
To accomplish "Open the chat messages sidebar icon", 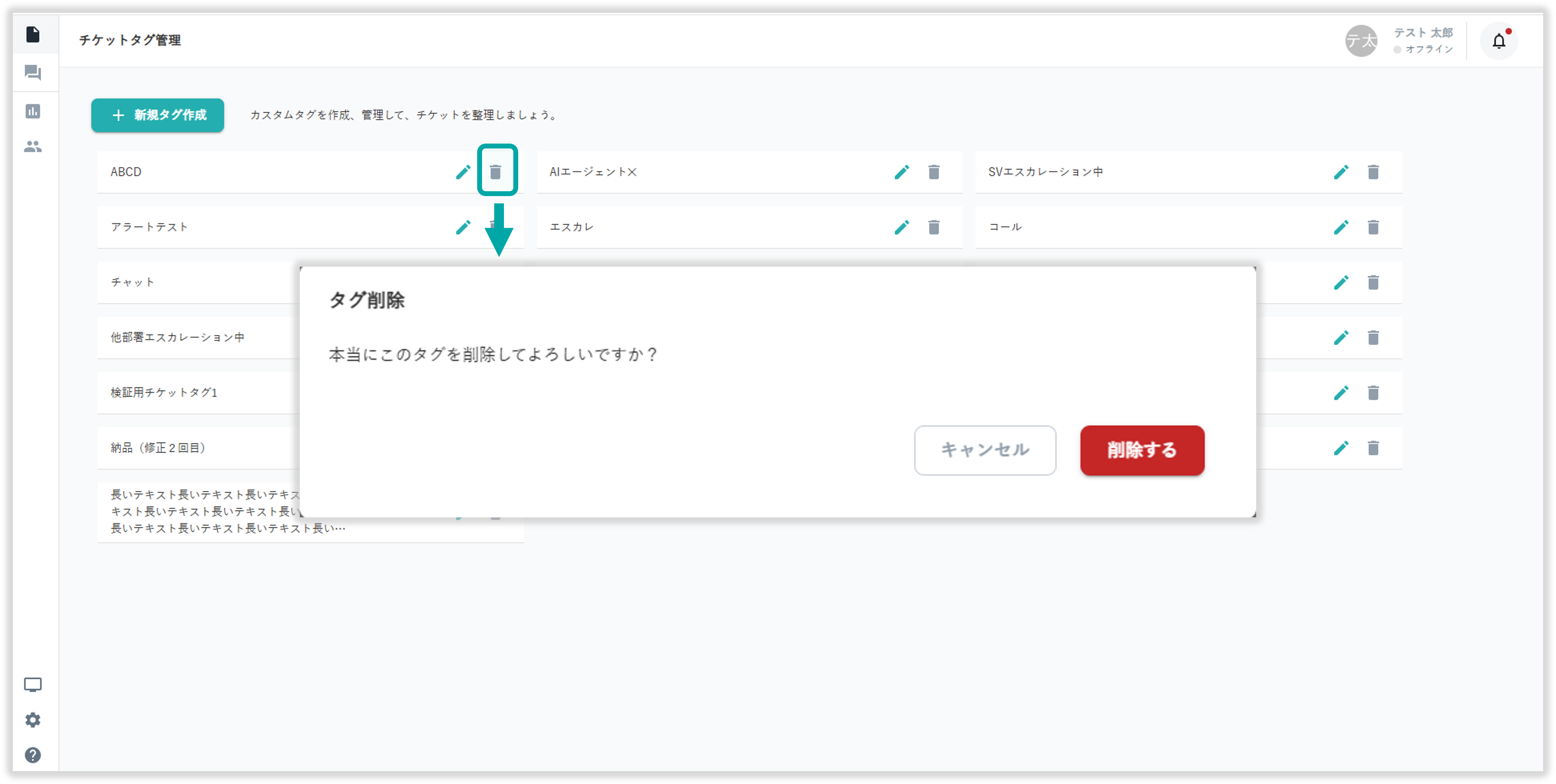I will 33,72.
